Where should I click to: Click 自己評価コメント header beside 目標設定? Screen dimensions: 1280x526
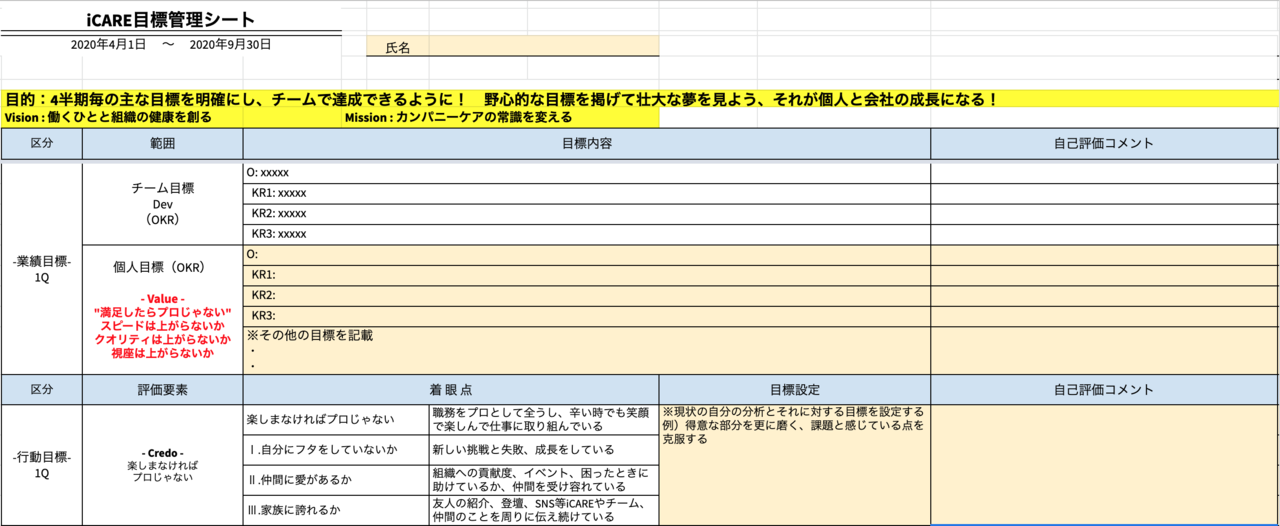click(1104, 390)
